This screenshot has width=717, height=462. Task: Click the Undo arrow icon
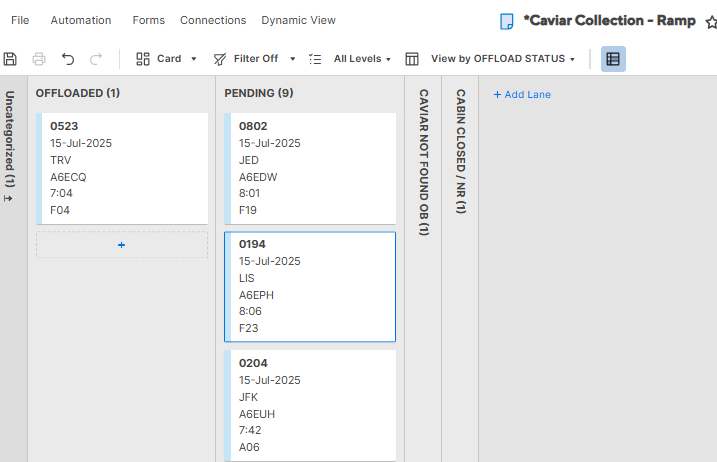68,59
